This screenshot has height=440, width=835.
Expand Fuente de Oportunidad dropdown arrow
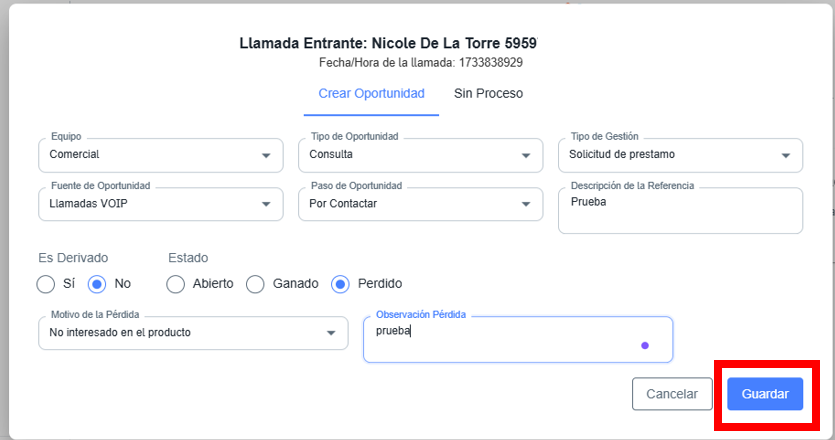click(266, 204)
